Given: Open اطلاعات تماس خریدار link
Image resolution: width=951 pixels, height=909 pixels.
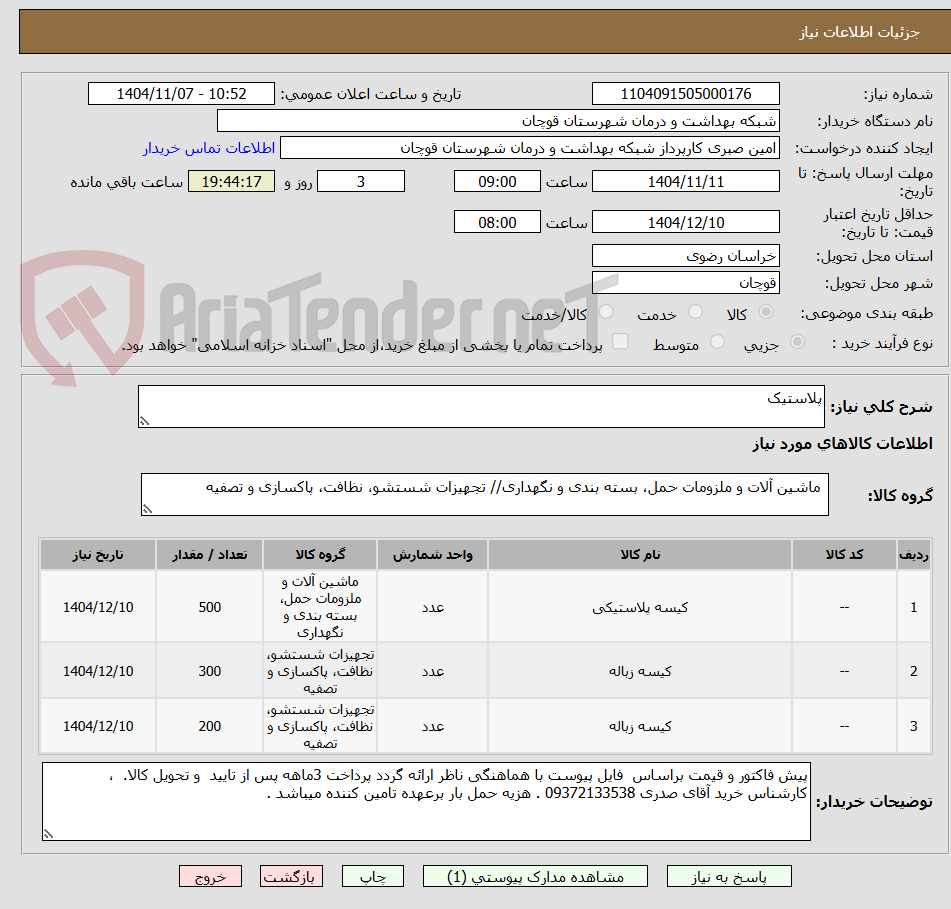Looking at the screenshot, I should pyautogui.click(x=209, y=148).
